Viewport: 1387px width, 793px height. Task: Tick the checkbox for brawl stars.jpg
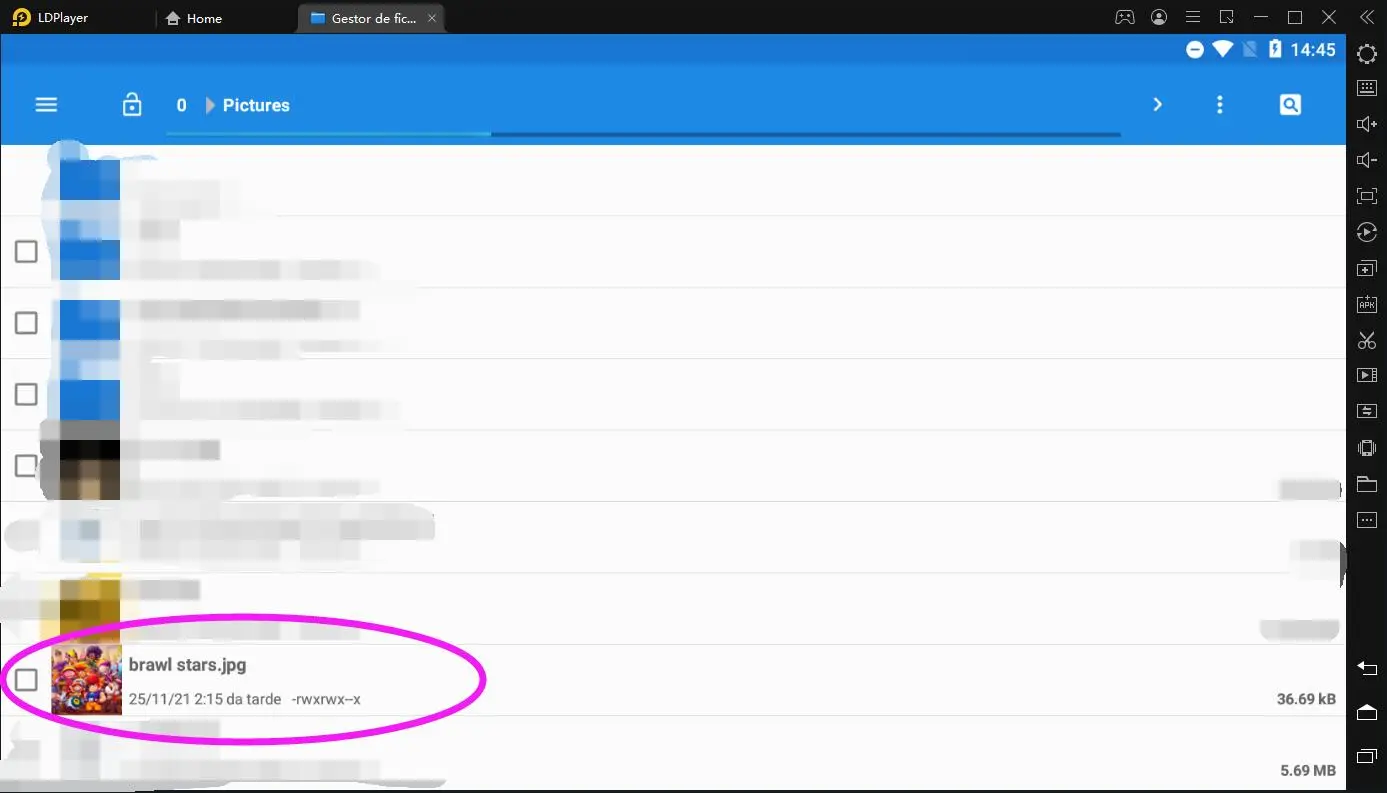pos(26,680)
